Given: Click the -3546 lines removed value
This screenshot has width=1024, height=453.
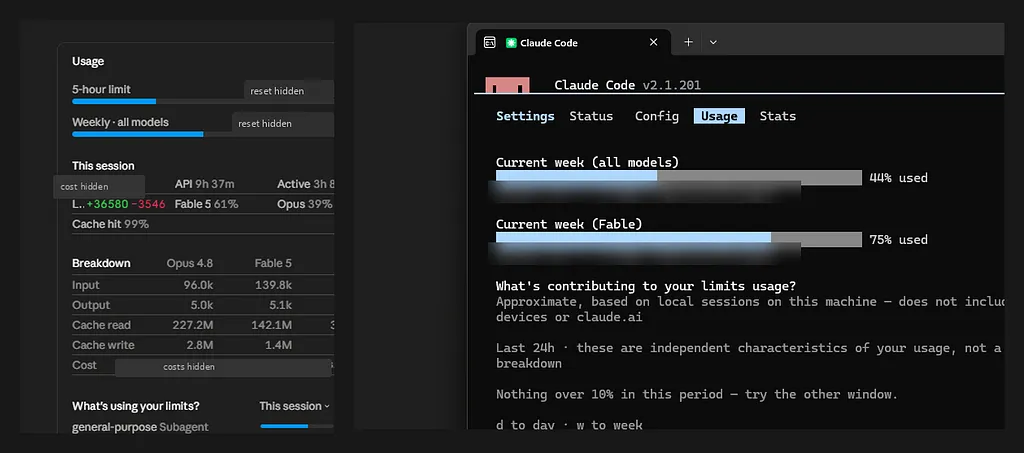Looking at the screenshot, I should [x=148, y=204].
